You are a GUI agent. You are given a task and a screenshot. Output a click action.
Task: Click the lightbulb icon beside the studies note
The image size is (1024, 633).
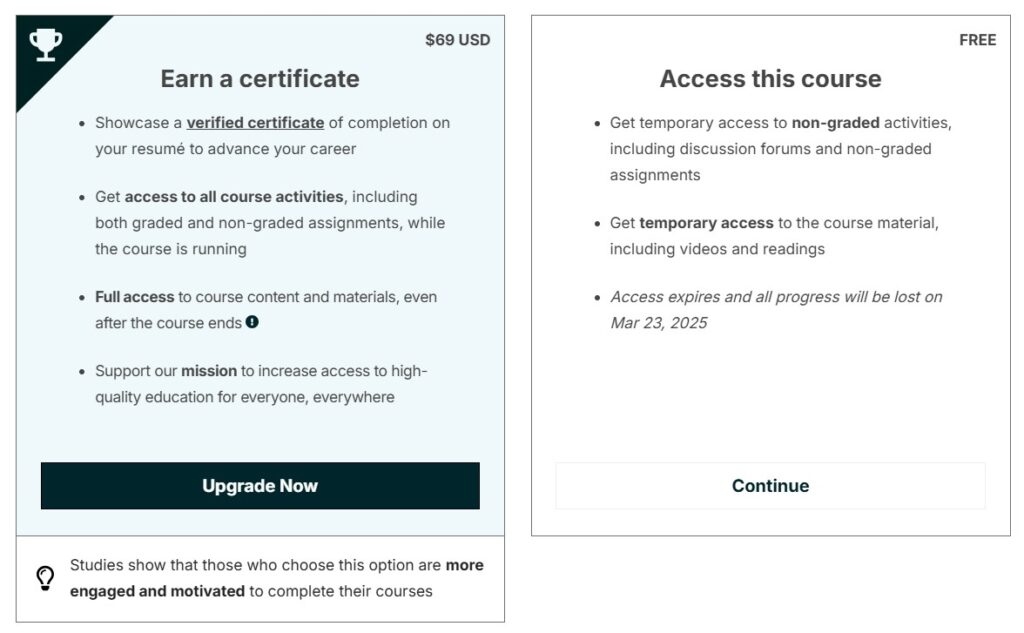[x=45, y=577]
